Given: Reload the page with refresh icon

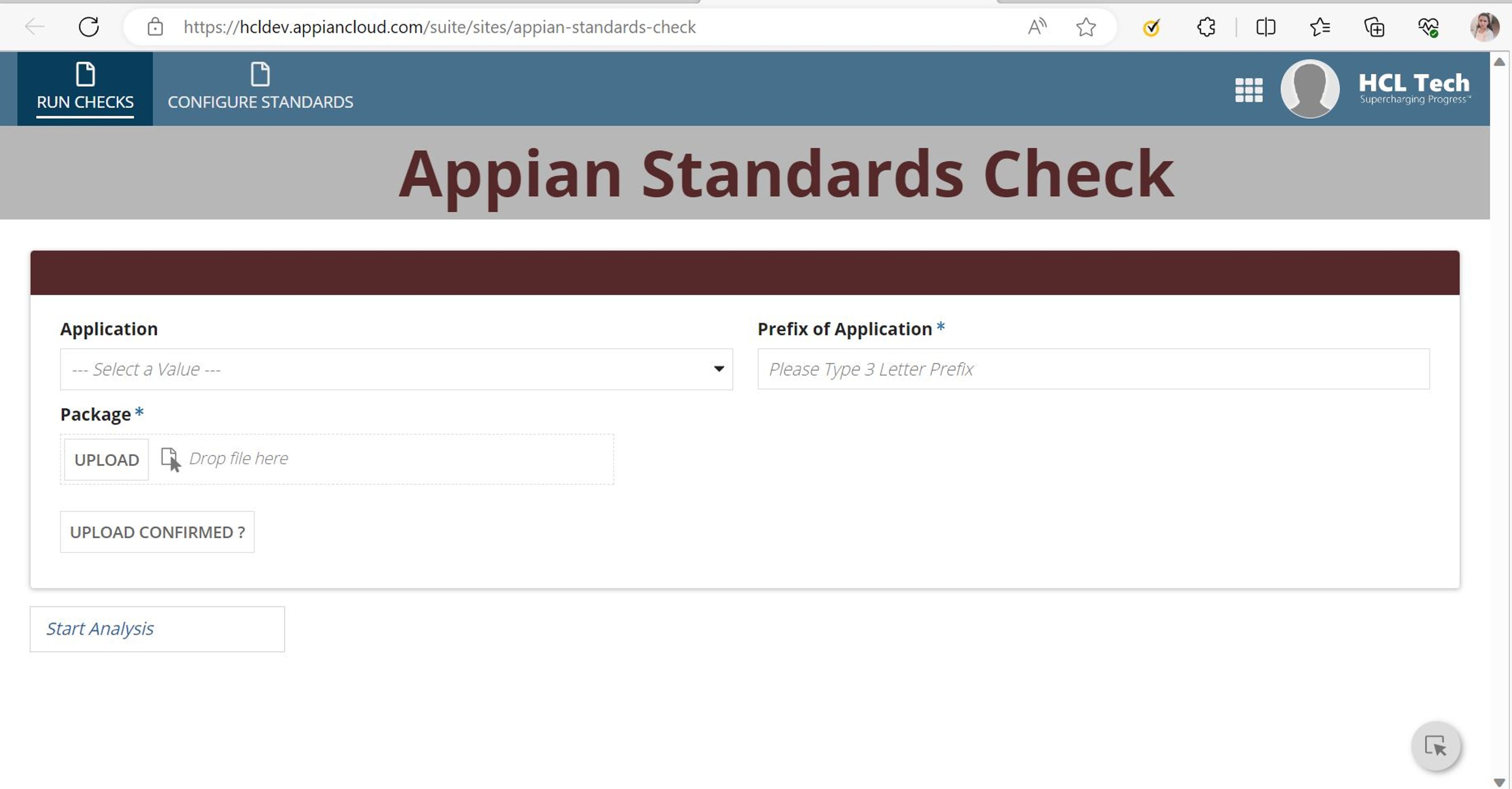Looking at the screenshot, I should (x=89, y=26).
